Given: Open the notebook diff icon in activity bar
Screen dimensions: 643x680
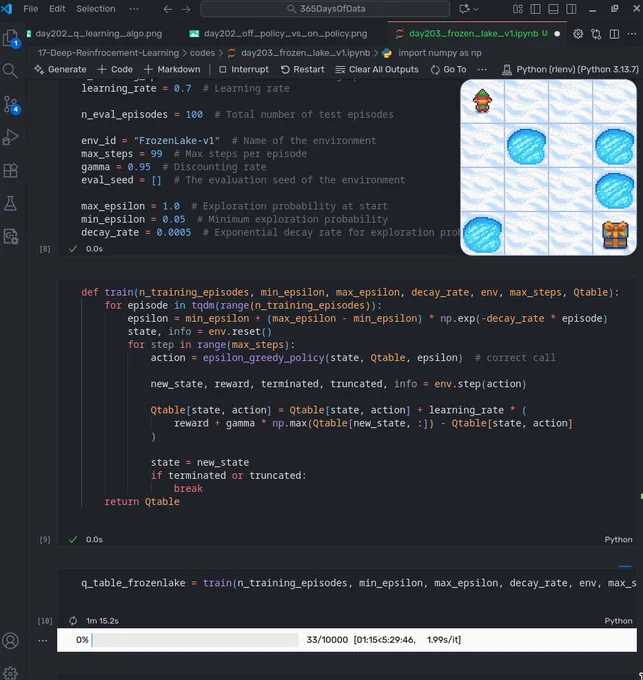Looking at the screenshot, I should 10,236.
